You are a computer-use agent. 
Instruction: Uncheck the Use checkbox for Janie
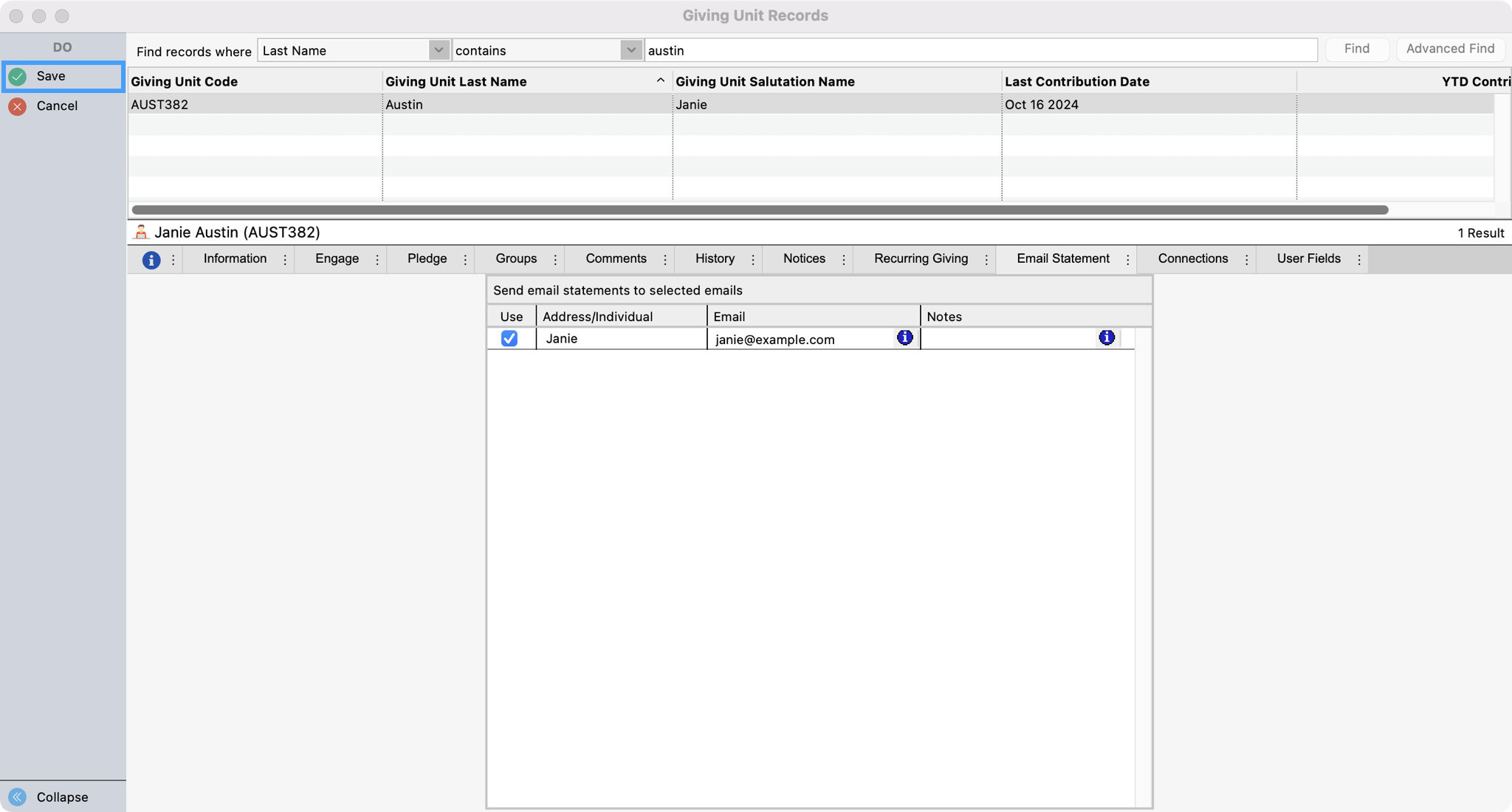tap(509, 339)
